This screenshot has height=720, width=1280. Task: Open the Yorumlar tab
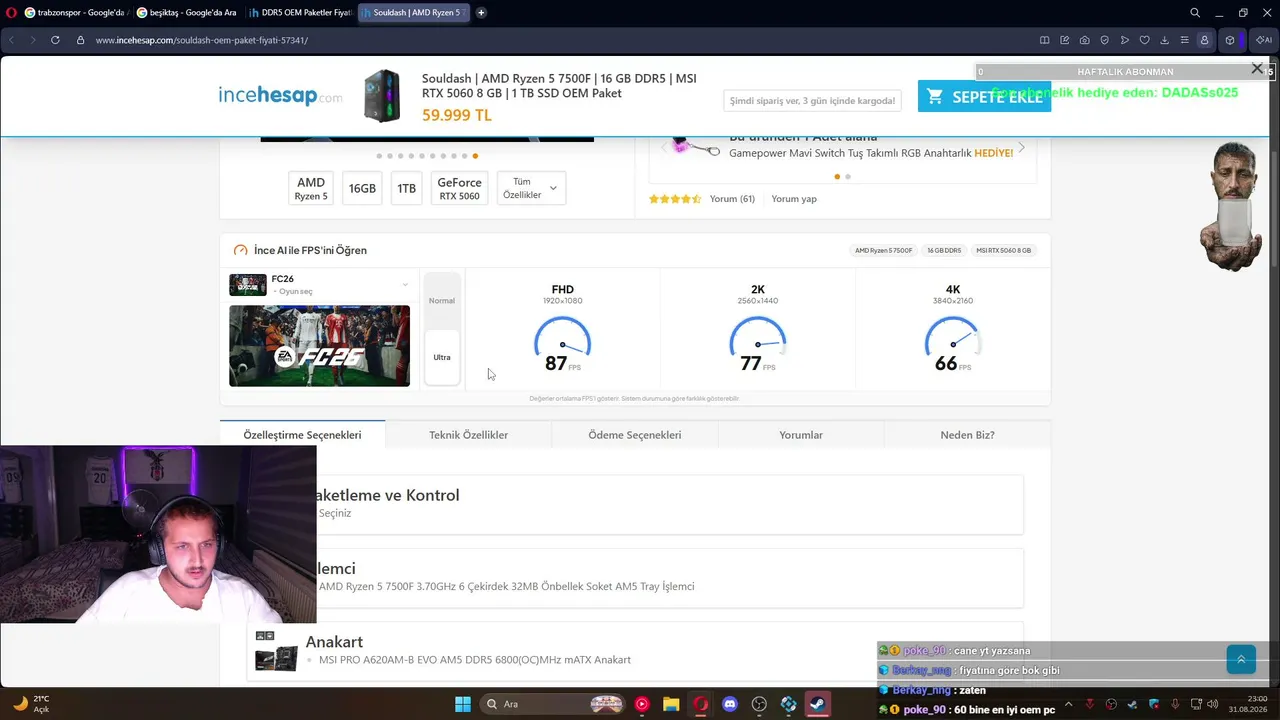coord(801,435)
